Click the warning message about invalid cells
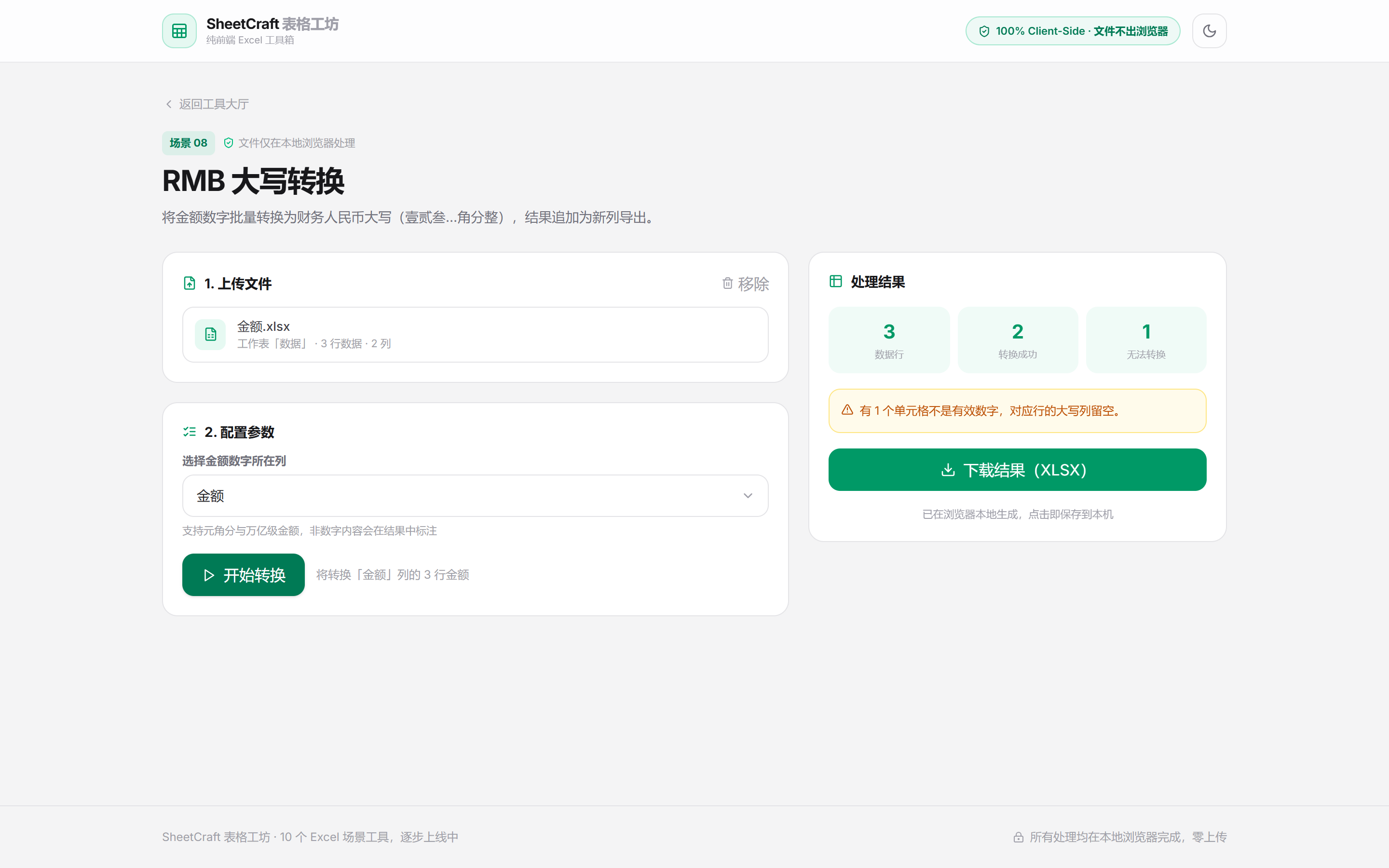Viewport: 1389px width, 868px height. (x=990, y=410)
